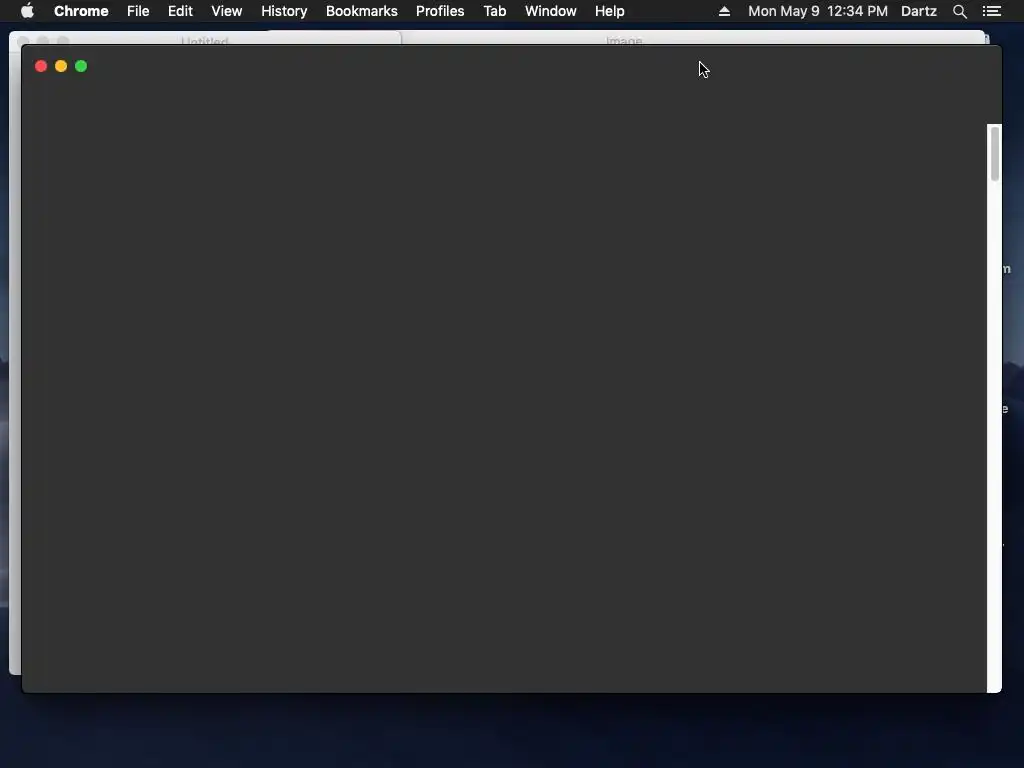Open the Help menu
1024x768 pixels.
click(x=609, y=11)
